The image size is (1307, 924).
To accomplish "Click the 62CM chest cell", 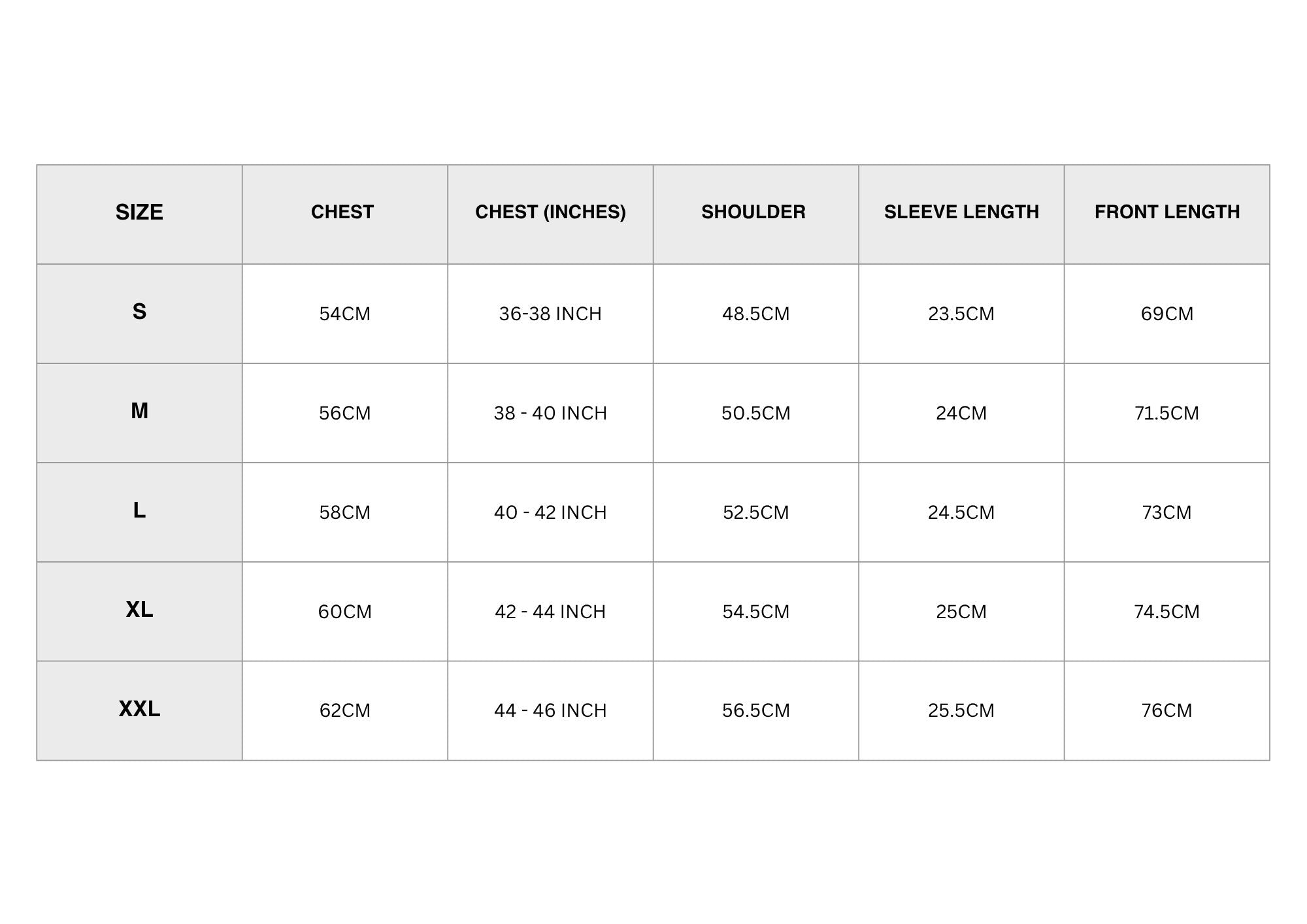I will coord(345,711).
